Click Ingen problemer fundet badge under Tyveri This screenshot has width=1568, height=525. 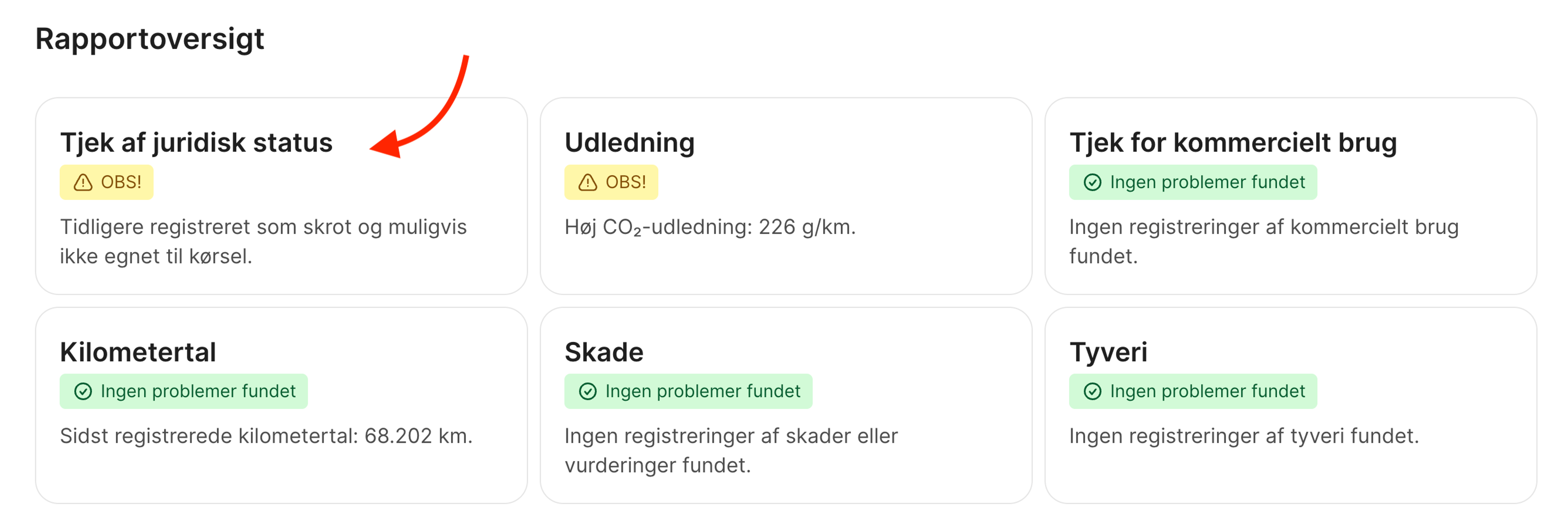click(1193, 391)
